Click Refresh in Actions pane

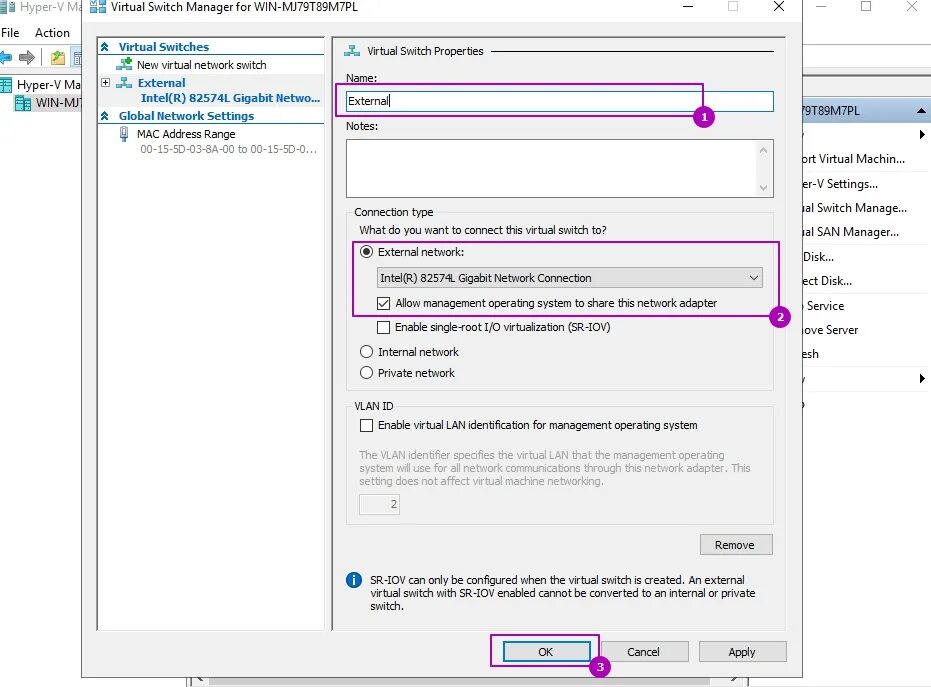point(811,354)
